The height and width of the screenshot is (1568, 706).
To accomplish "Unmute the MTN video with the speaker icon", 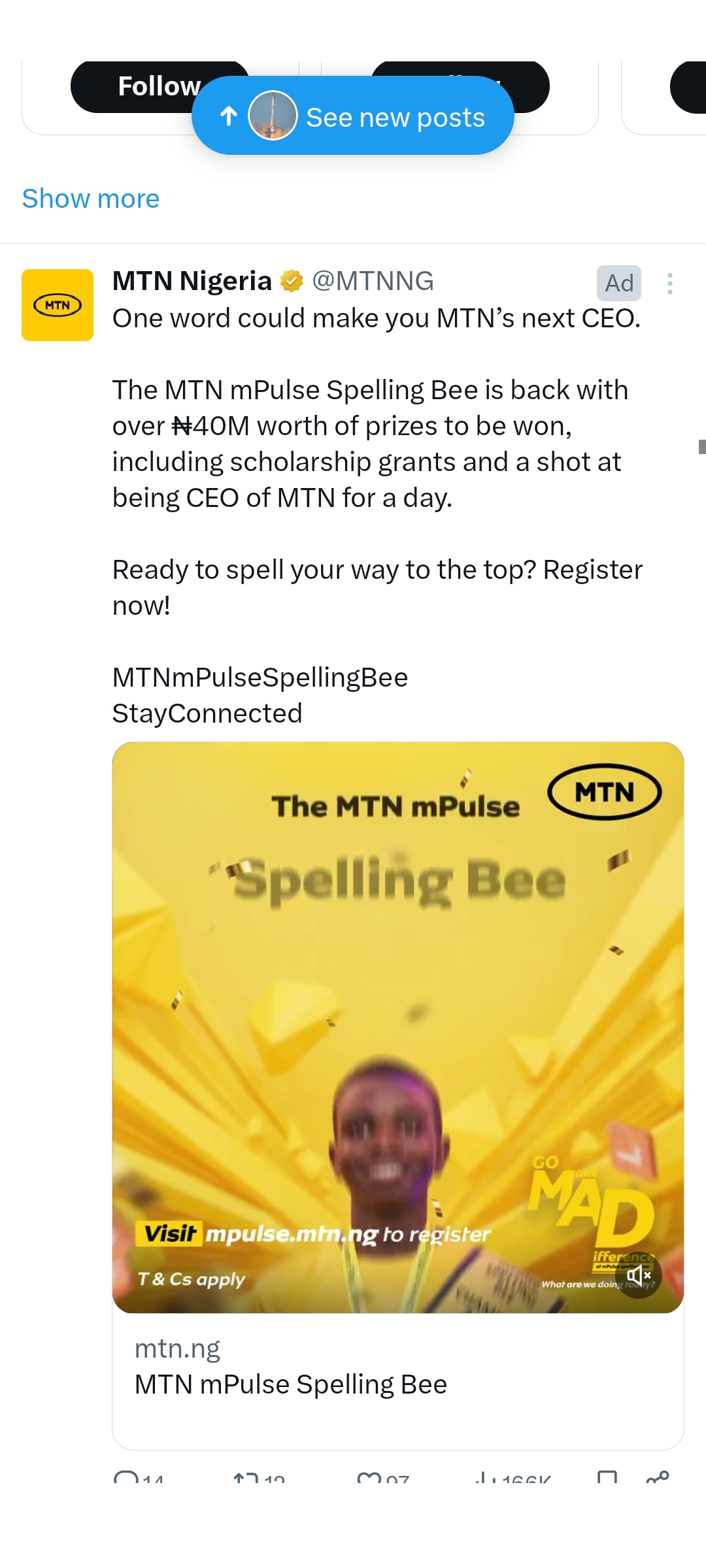I will point(639,1275).
